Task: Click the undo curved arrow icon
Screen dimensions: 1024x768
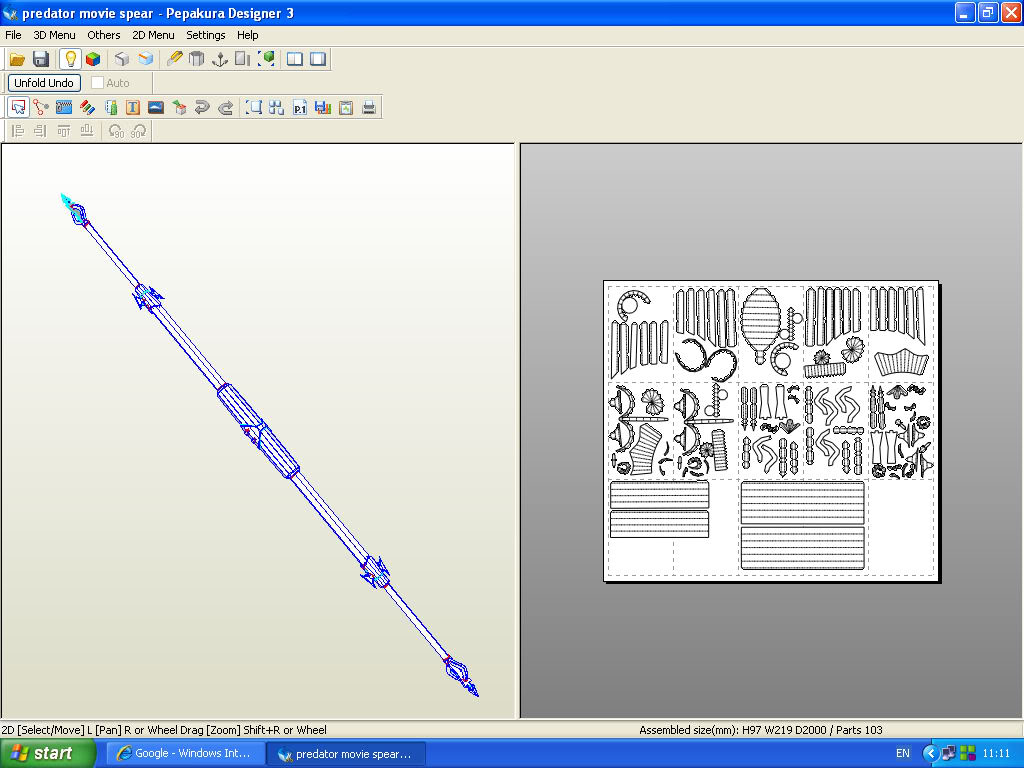Action: coord(202,108)
